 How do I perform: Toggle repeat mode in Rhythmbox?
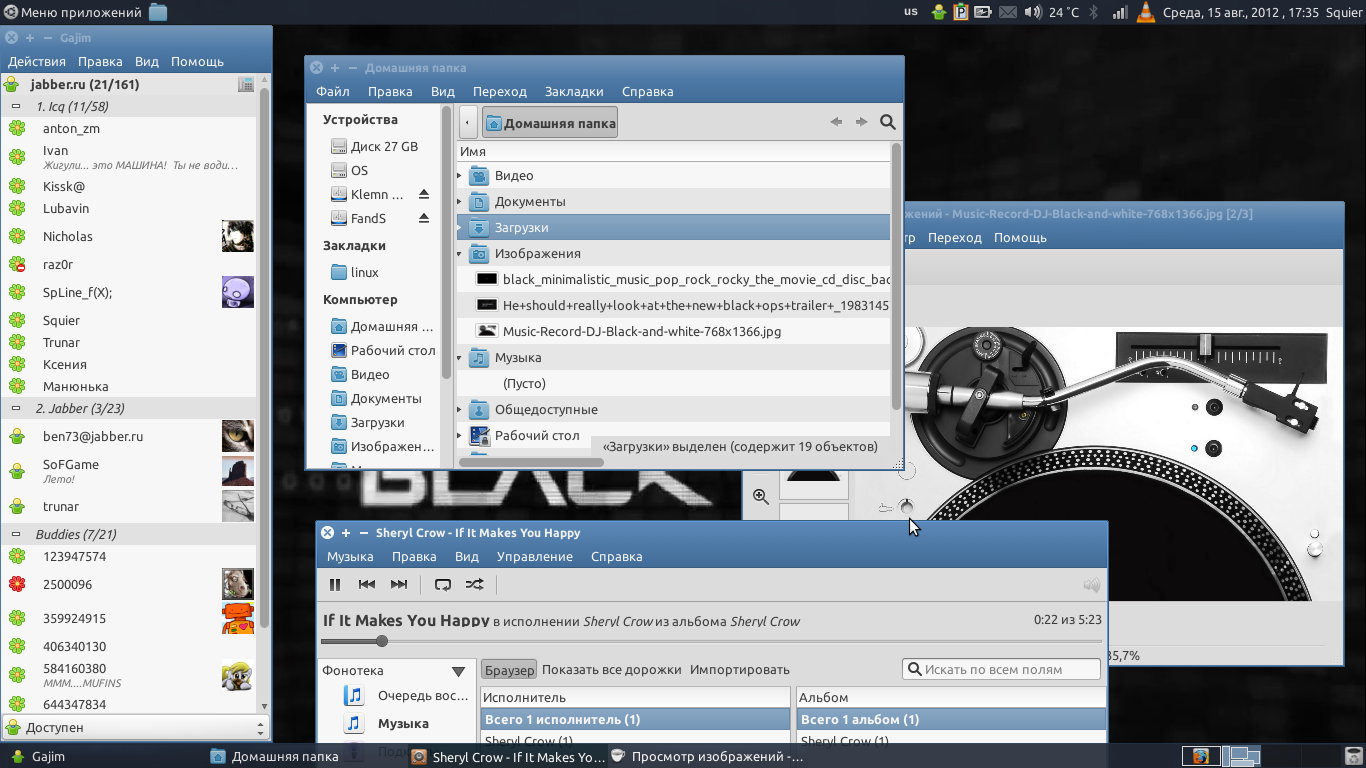[443, 585]
